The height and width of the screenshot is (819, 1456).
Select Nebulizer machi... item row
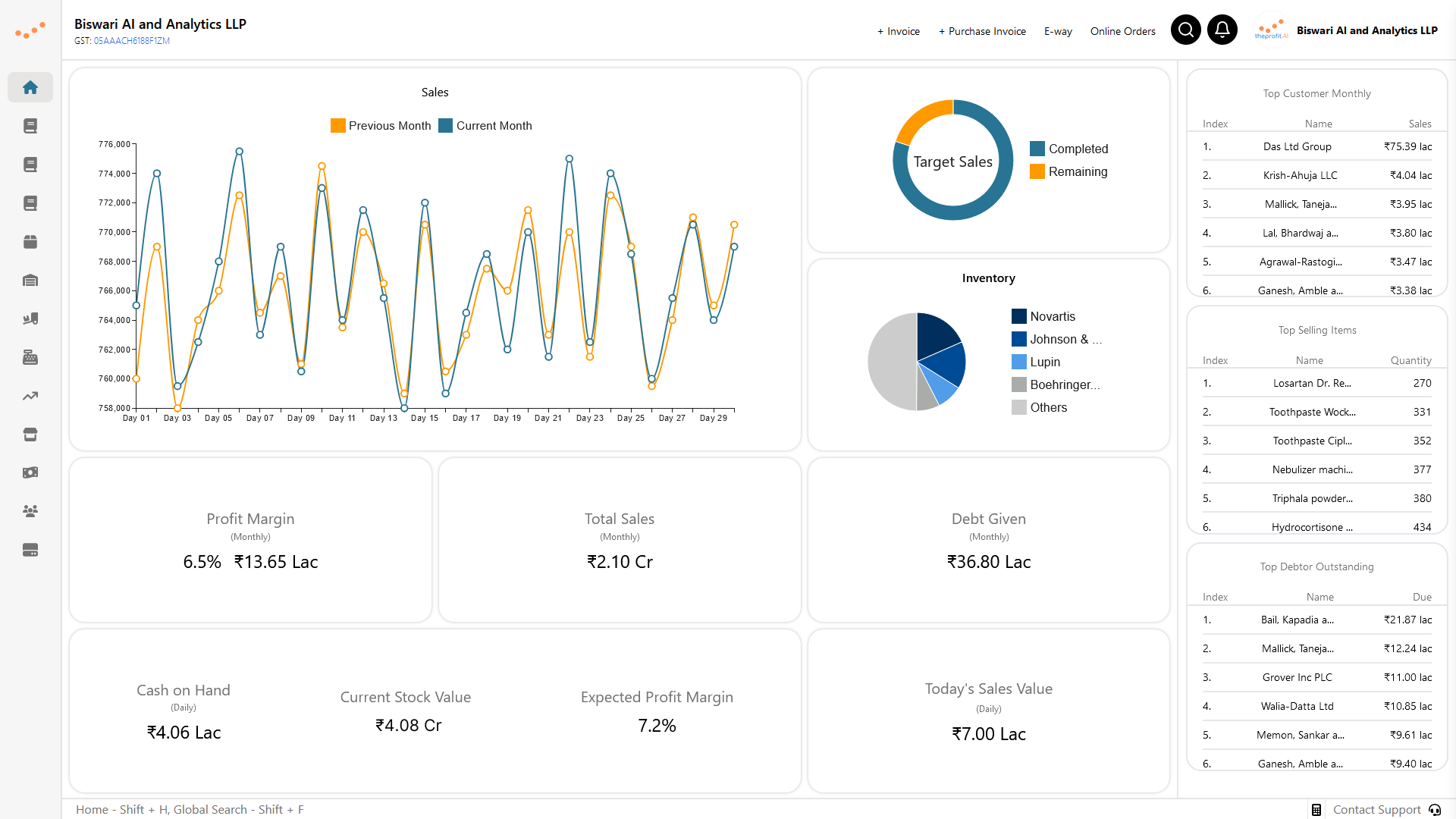point(1317,469)
